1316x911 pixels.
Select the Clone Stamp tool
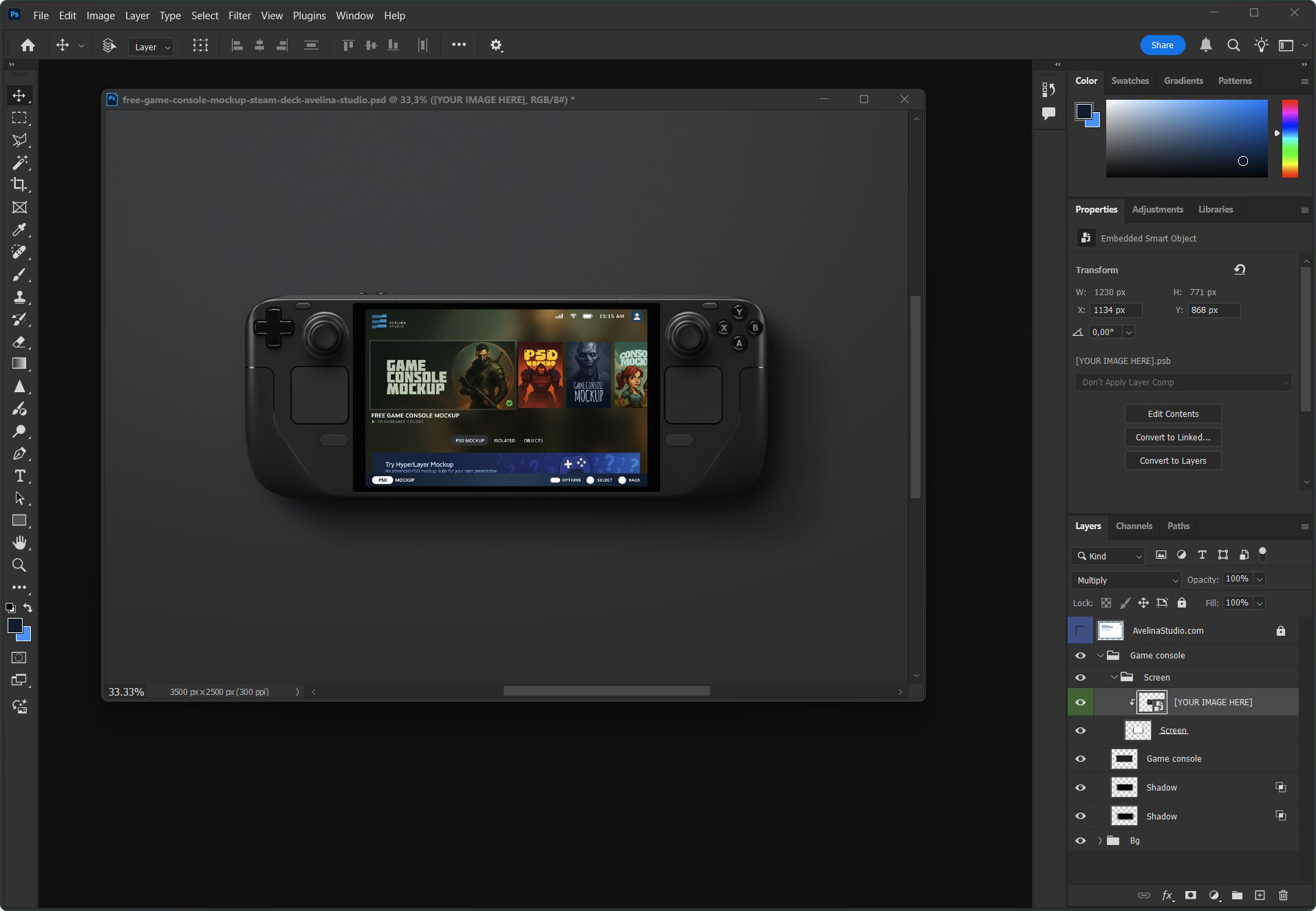tap(19, 297)
